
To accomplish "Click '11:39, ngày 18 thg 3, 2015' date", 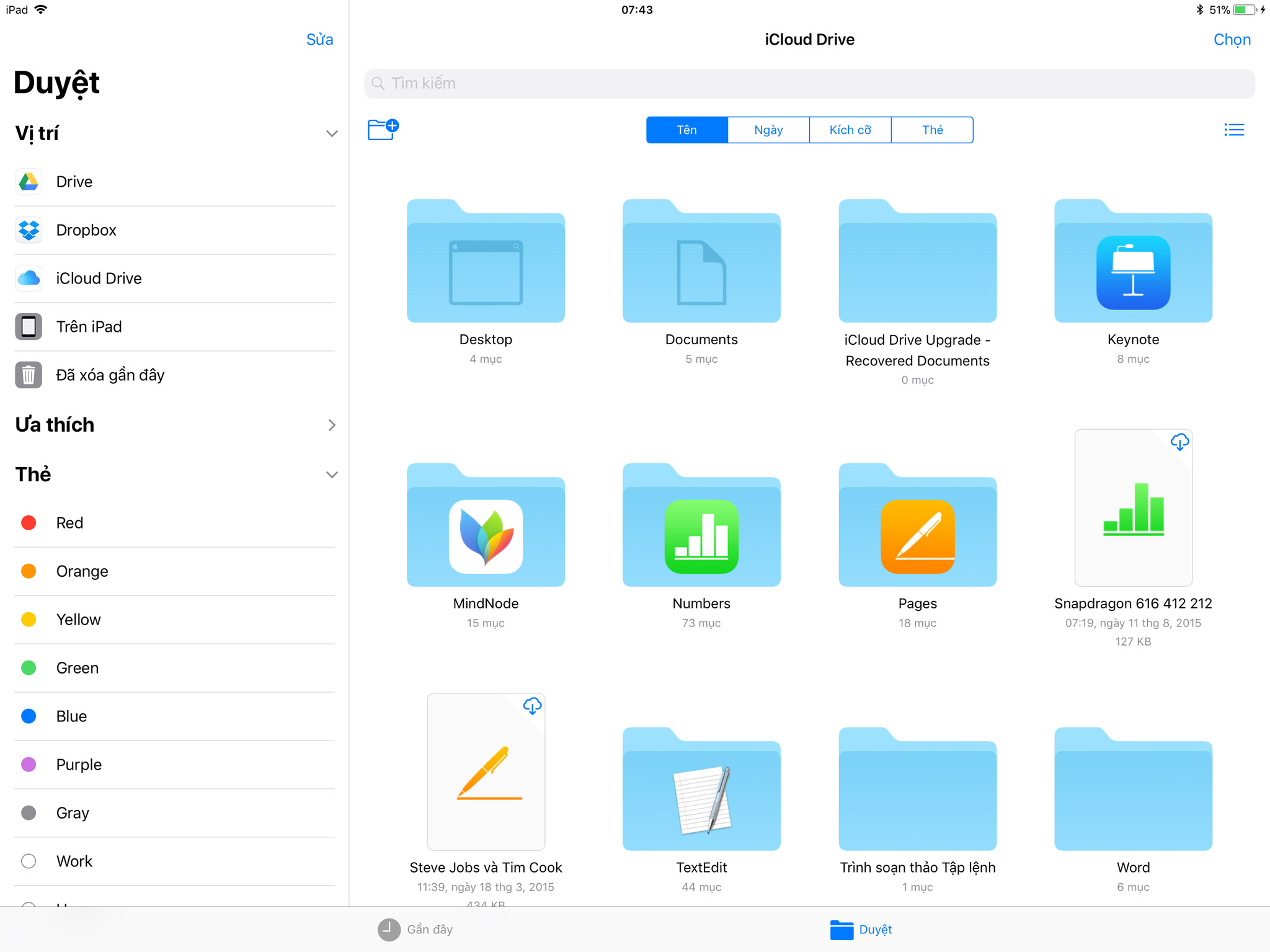I will (x=486, y=887).
